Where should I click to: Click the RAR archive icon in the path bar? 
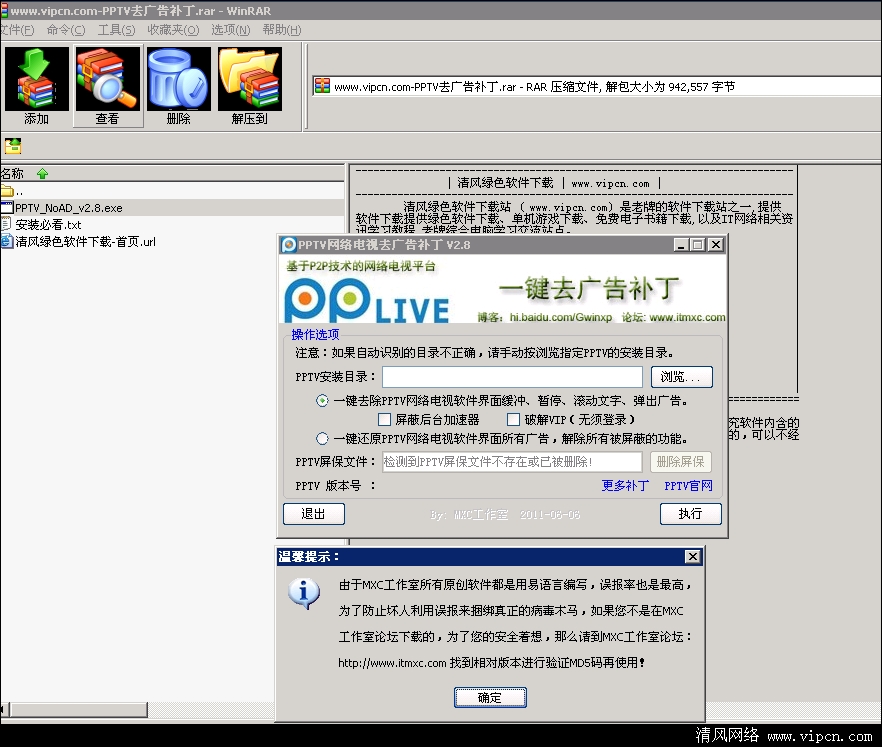[322, 86]
